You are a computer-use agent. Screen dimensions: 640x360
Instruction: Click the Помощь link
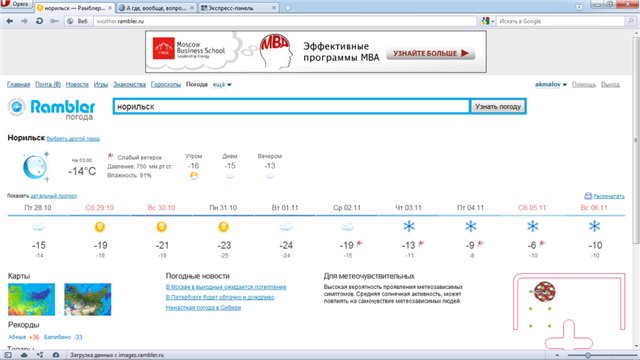coord(584,84)
